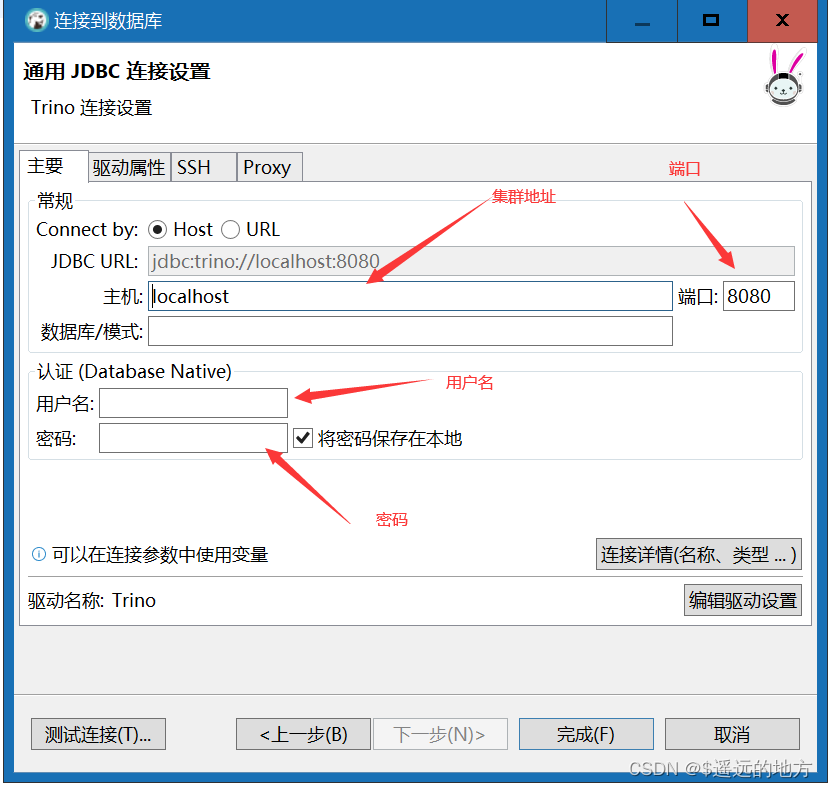Click the 用户名 input field

(193, 403)
